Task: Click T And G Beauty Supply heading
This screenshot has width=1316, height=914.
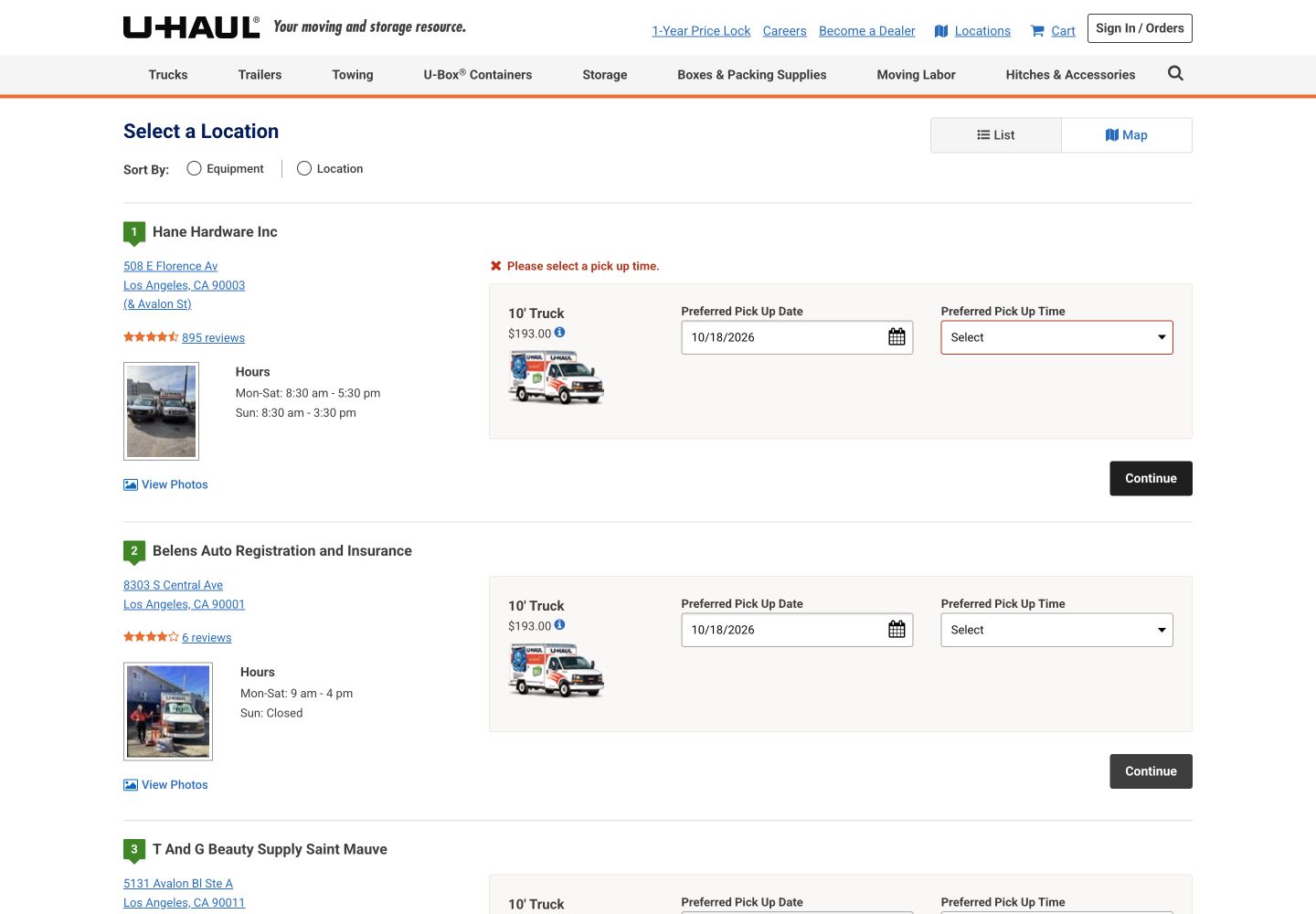Action: pyautogui.click(x=270, y=850)
